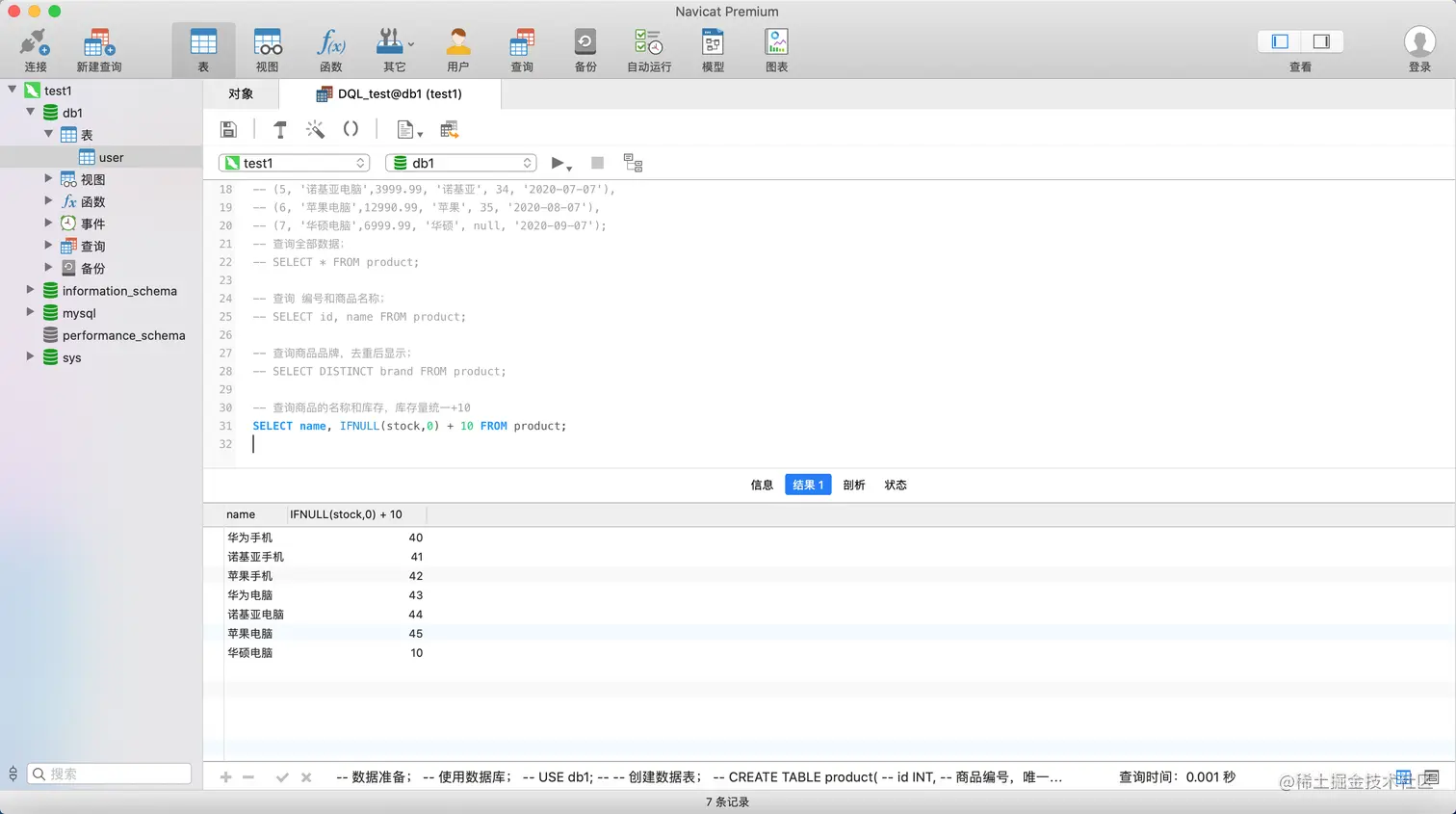1456x814 pixels.
Task: Toggle the left sidebar view button
Action: 1280,41
